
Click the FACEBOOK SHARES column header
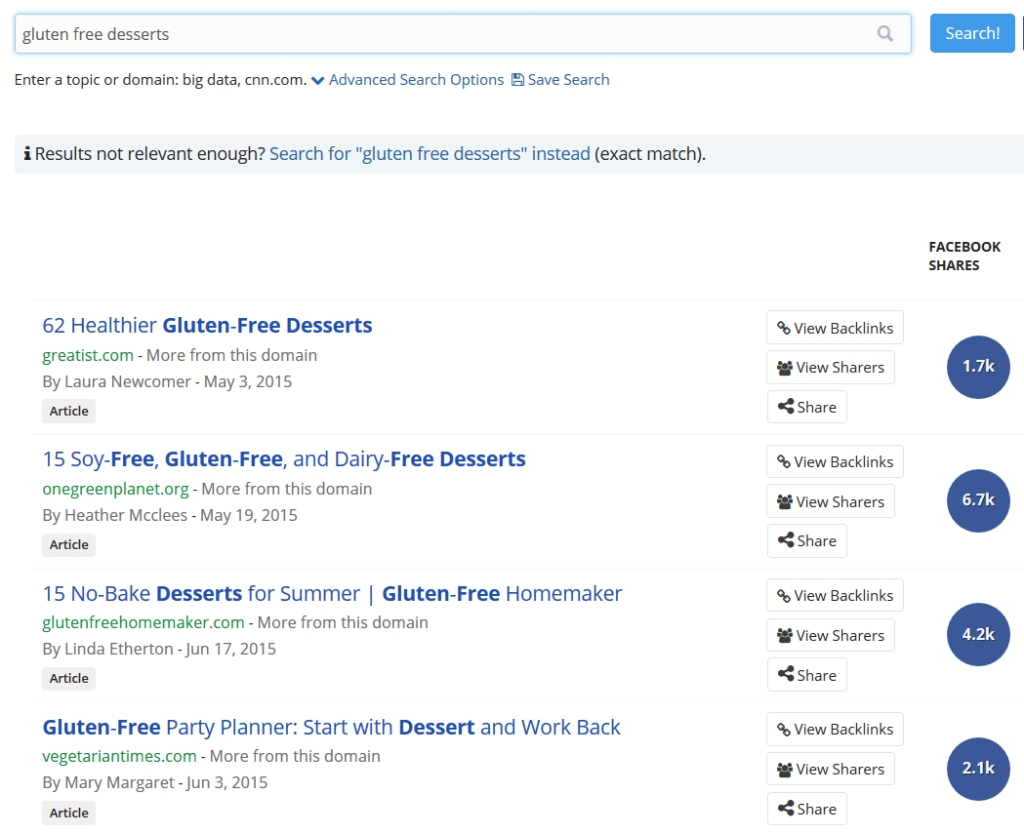pyautogui.click(x=964, y=256)
